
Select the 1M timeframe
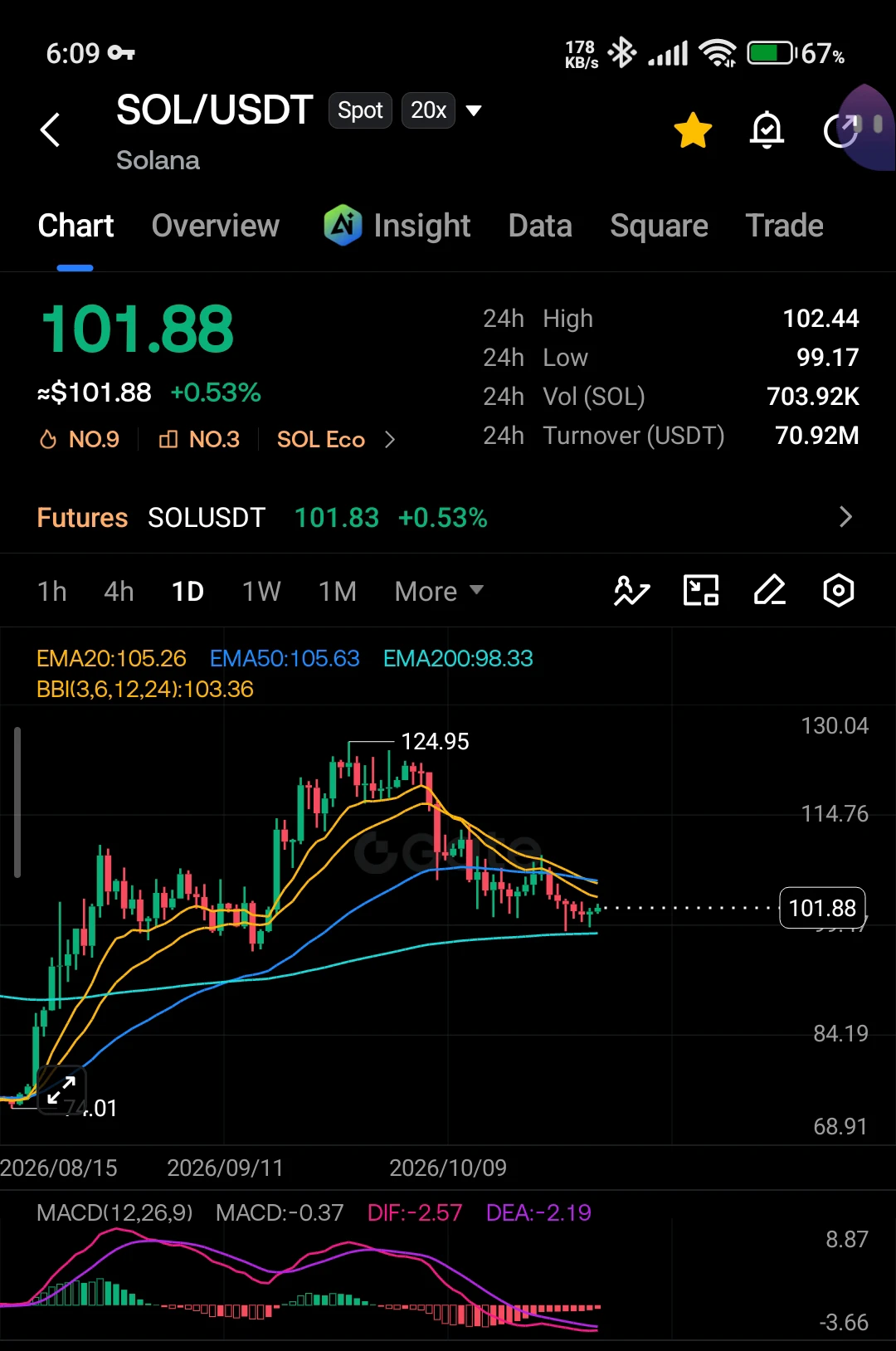(x=338, y=591)
